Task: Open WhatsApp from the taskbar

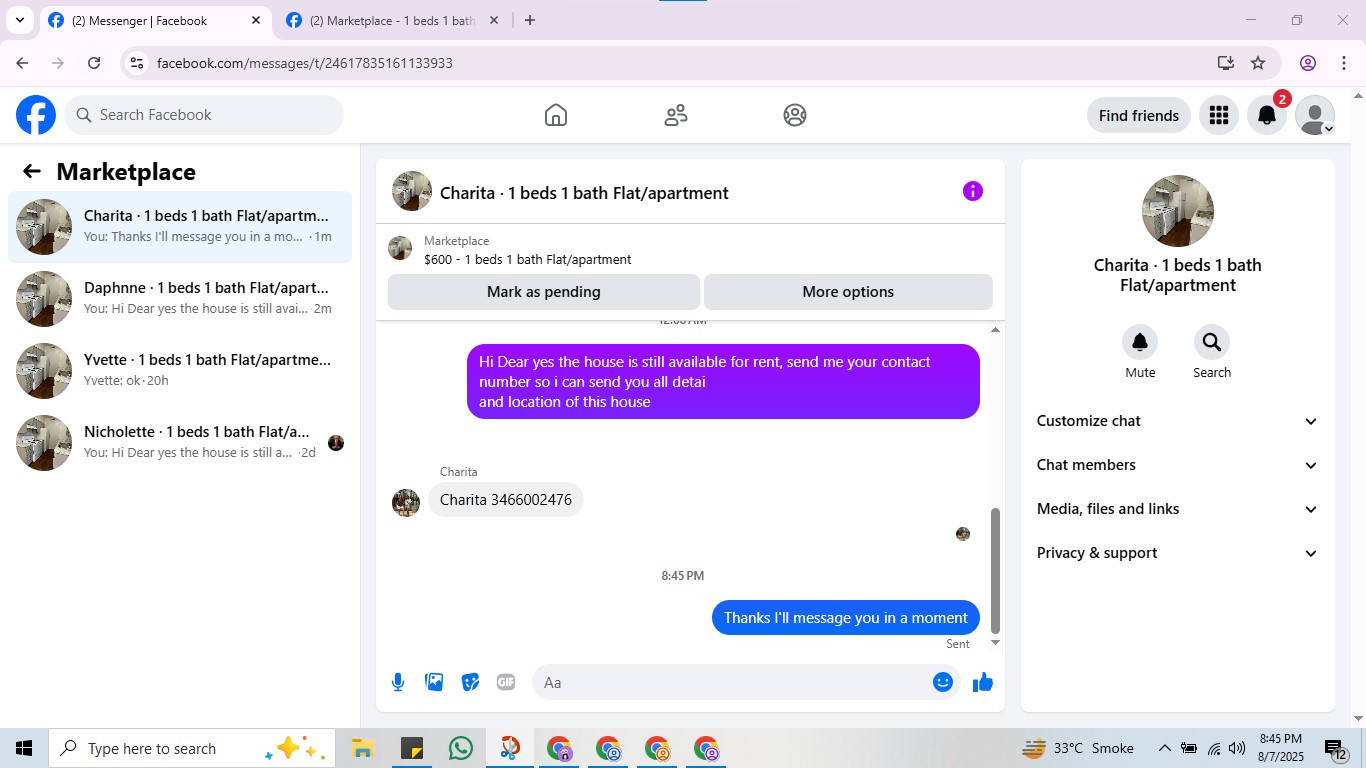Action: coord(461,748)
